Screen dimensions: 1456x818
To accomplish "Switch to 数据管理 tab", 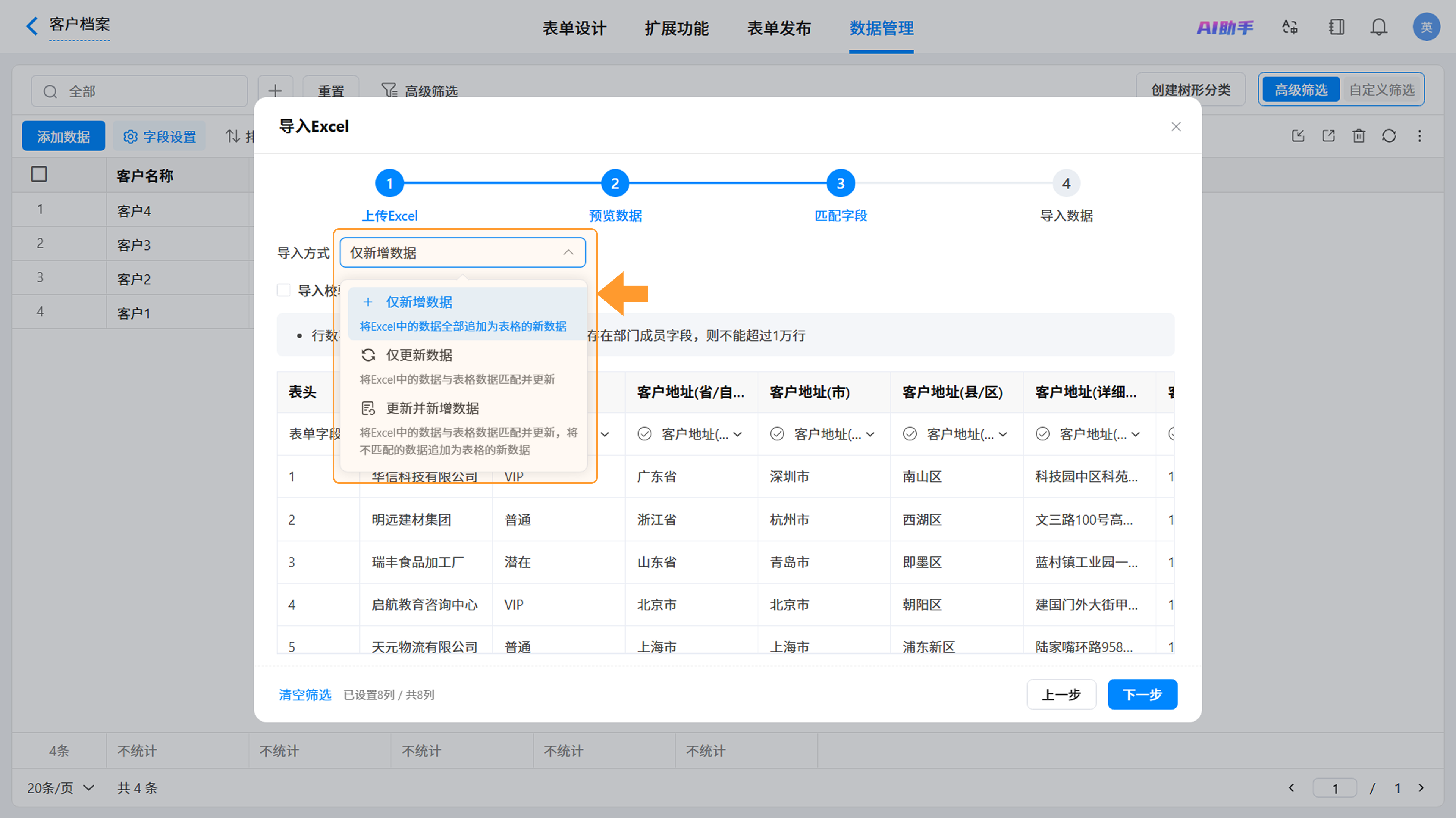I will coord(881,28).
